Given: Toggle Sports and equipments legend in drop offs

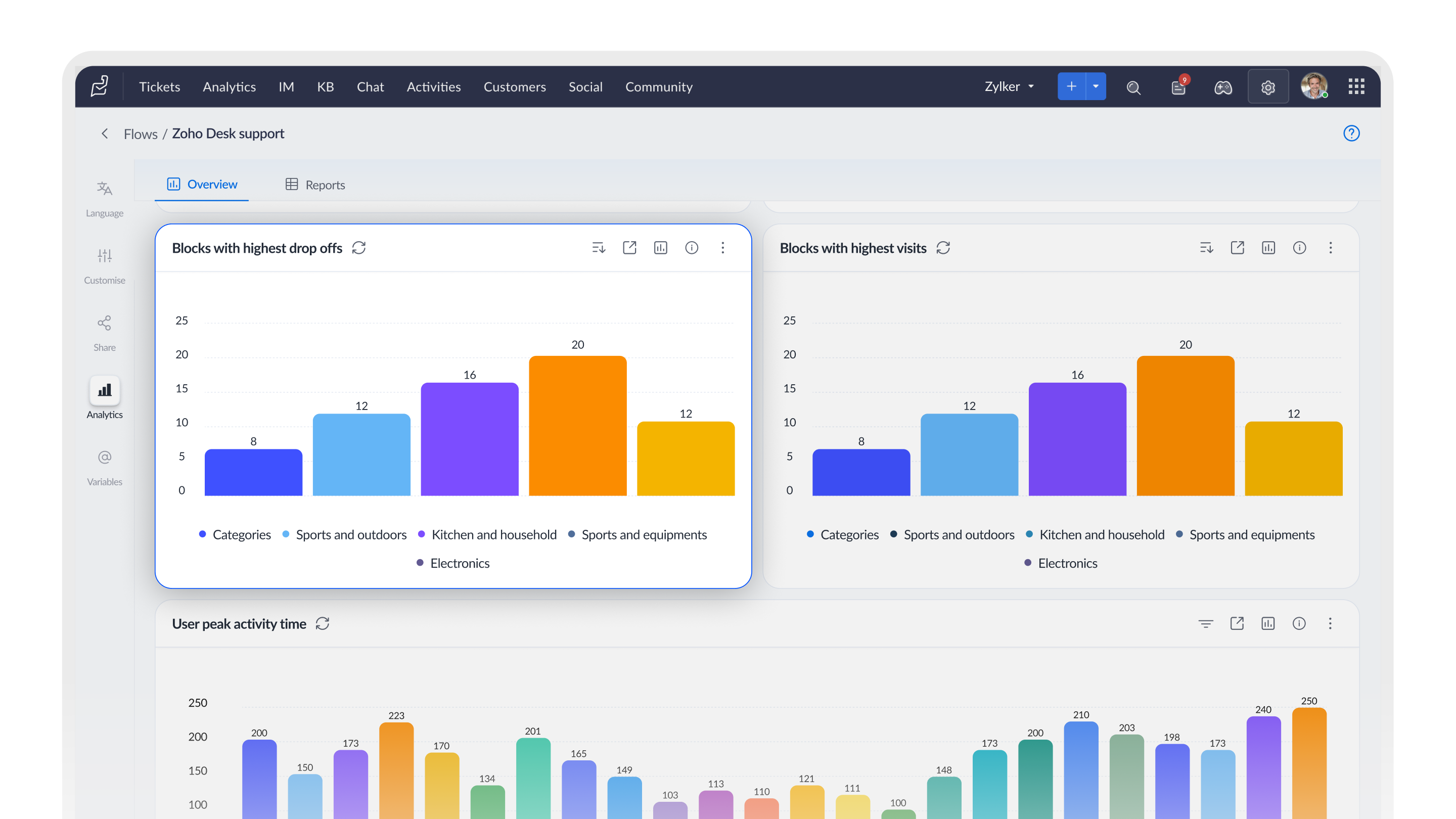Looking at the screenshot, I should click(x=638, y=535).
